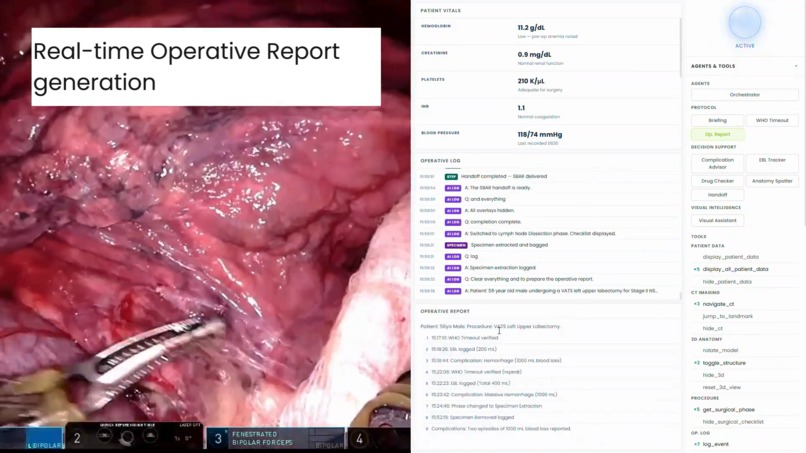Click report line 'Specimen Removed logged'
Image resolution: width=806 pixels, height=453 pixels.
coord(472,418)
